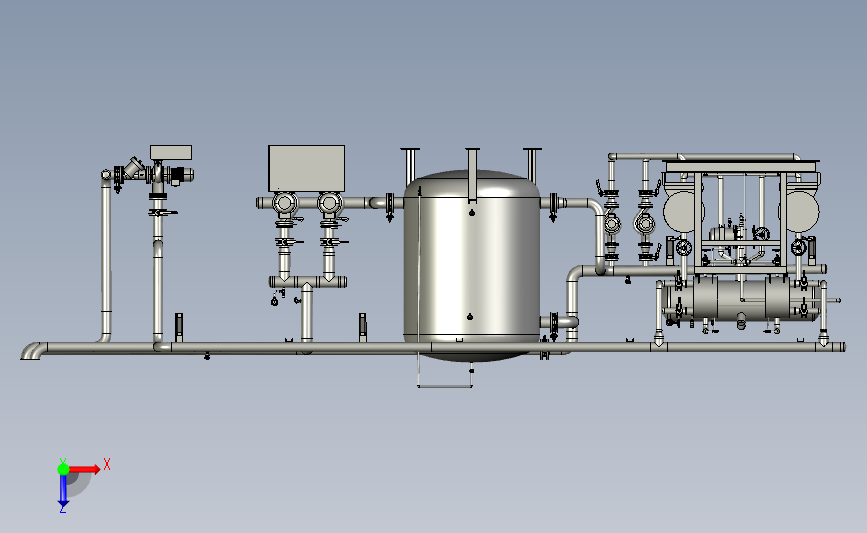Select the right pump of the twin pump set
This screenshot has width=867, height=533.
pos(329,203)
